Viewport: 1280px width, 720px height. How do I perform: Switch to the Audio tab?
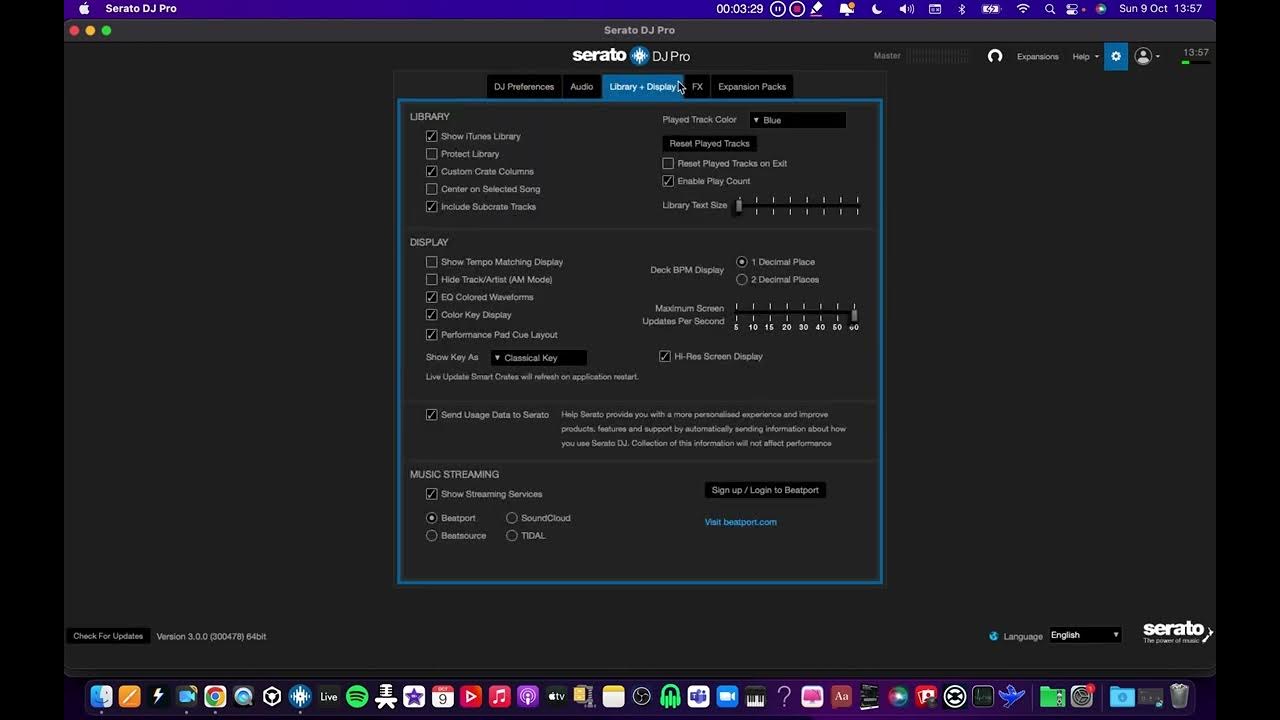pyautogui.click(x=582, y=87)
